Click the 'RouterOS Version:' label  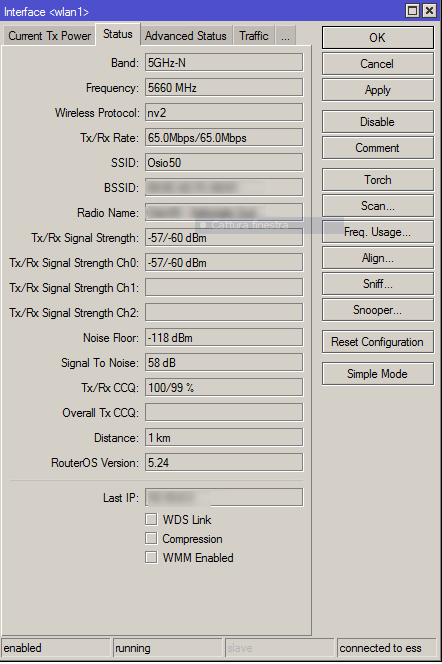click(x=94, y=463)
